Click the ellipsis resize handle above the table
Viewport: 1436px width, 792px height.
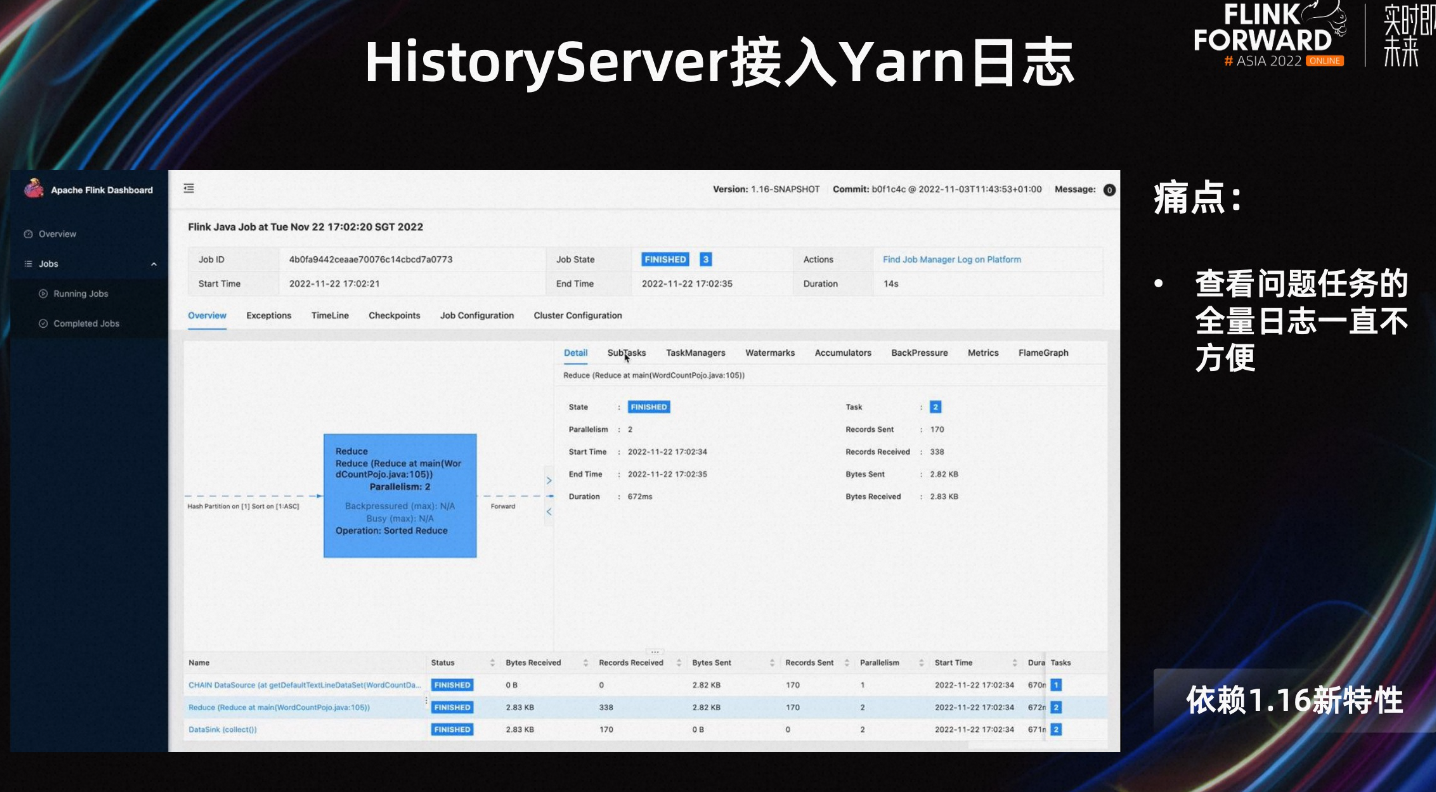coord(656,651)
